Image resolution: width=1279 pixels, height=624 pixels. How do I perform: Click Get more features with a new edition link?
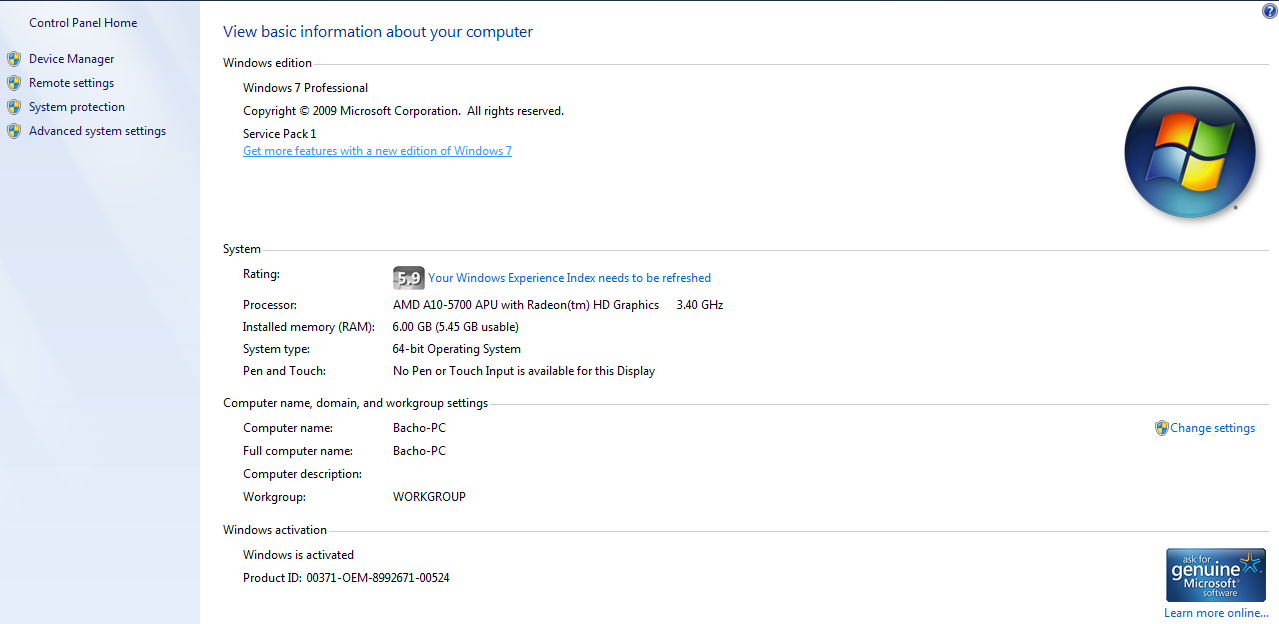tap(377, 151)
